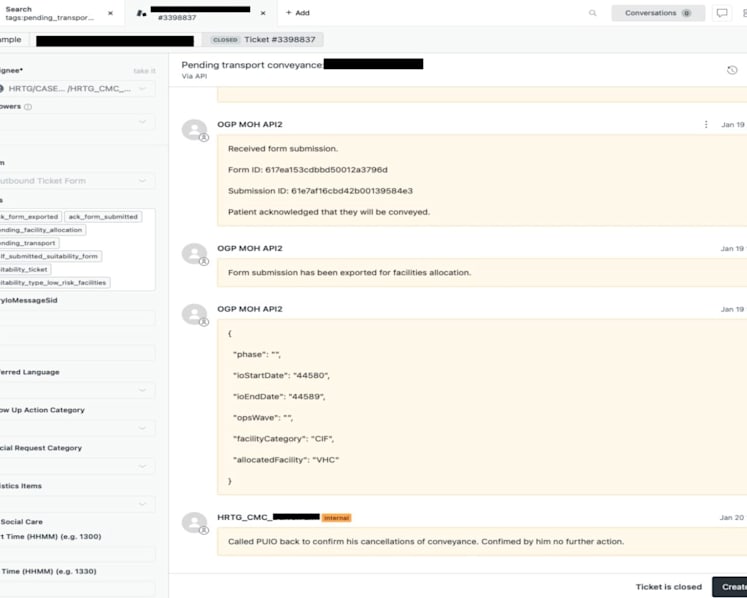Screen dimensions: 747x598
Task: Open the search magnifier icon
Action: click(593, 13)
